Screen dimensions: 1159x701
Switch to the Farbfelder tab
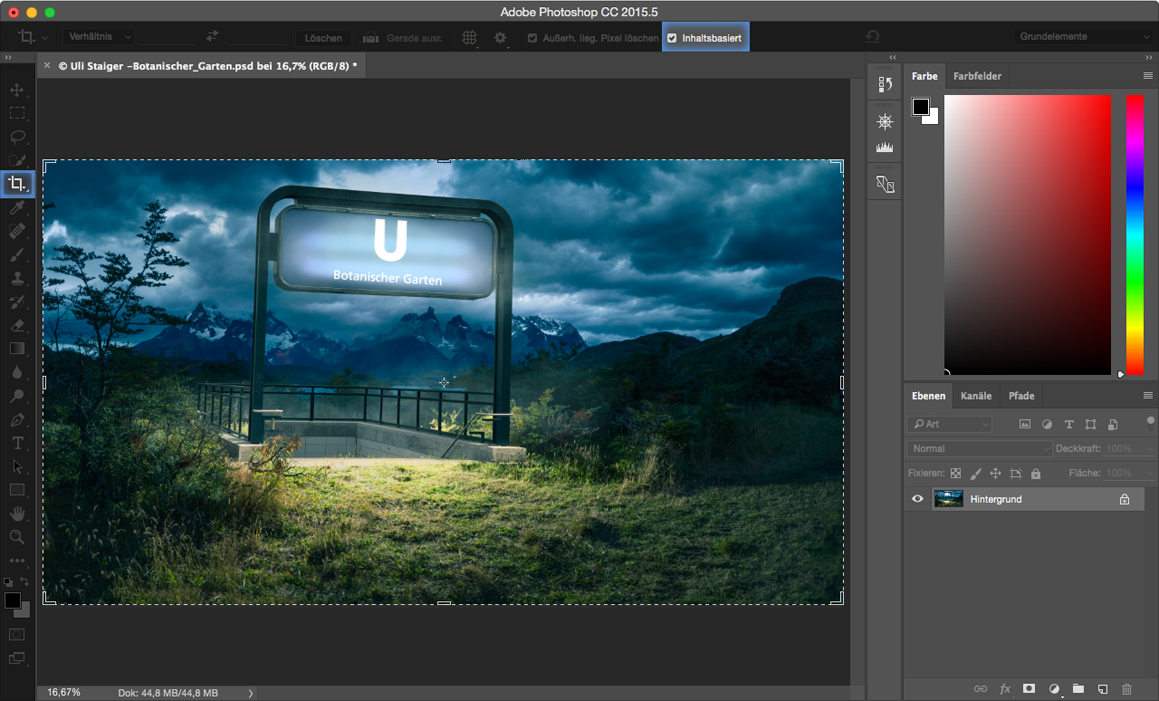(x=976, y=76)
